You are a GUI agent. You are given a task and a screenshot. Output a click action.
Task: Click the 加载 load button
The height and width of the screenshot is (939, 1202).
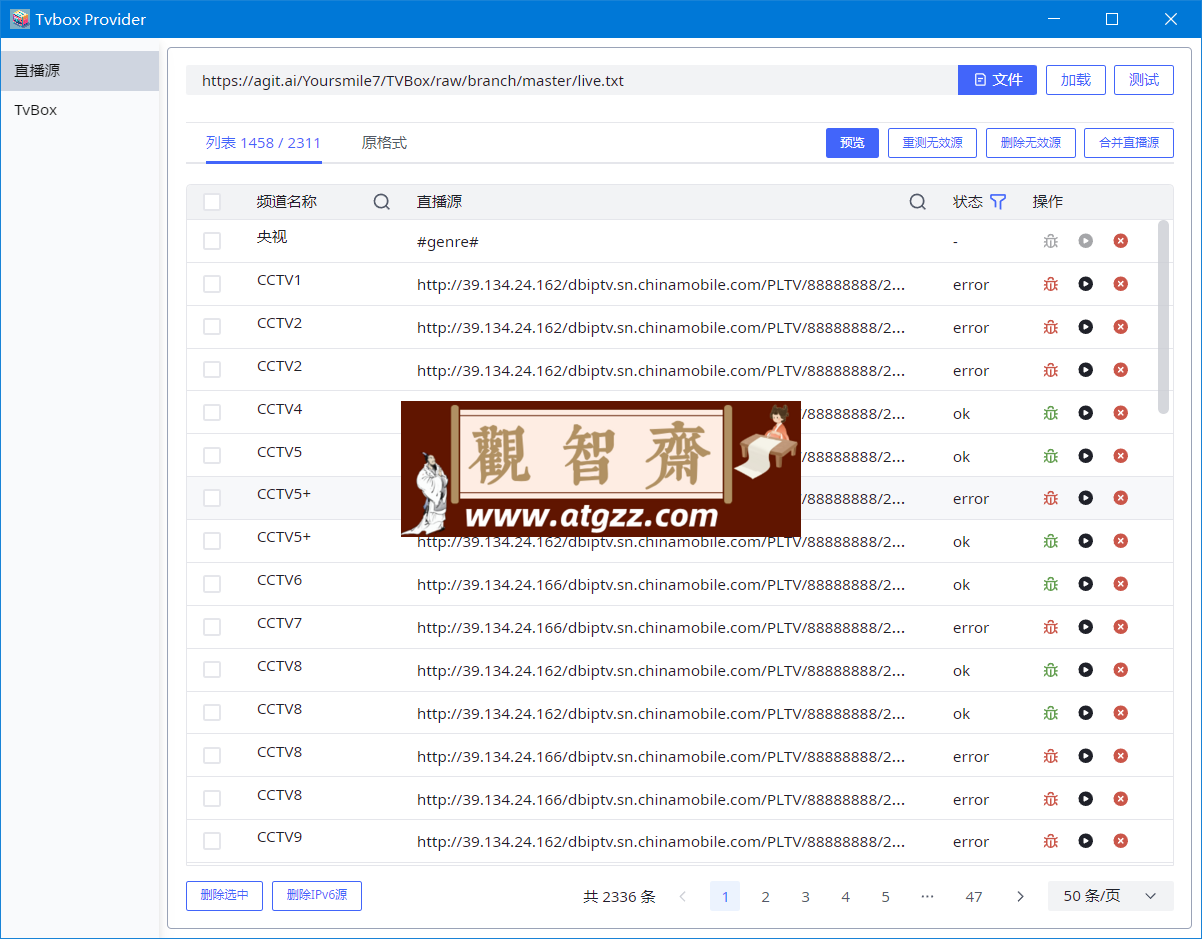click(x=1076, y=80)
